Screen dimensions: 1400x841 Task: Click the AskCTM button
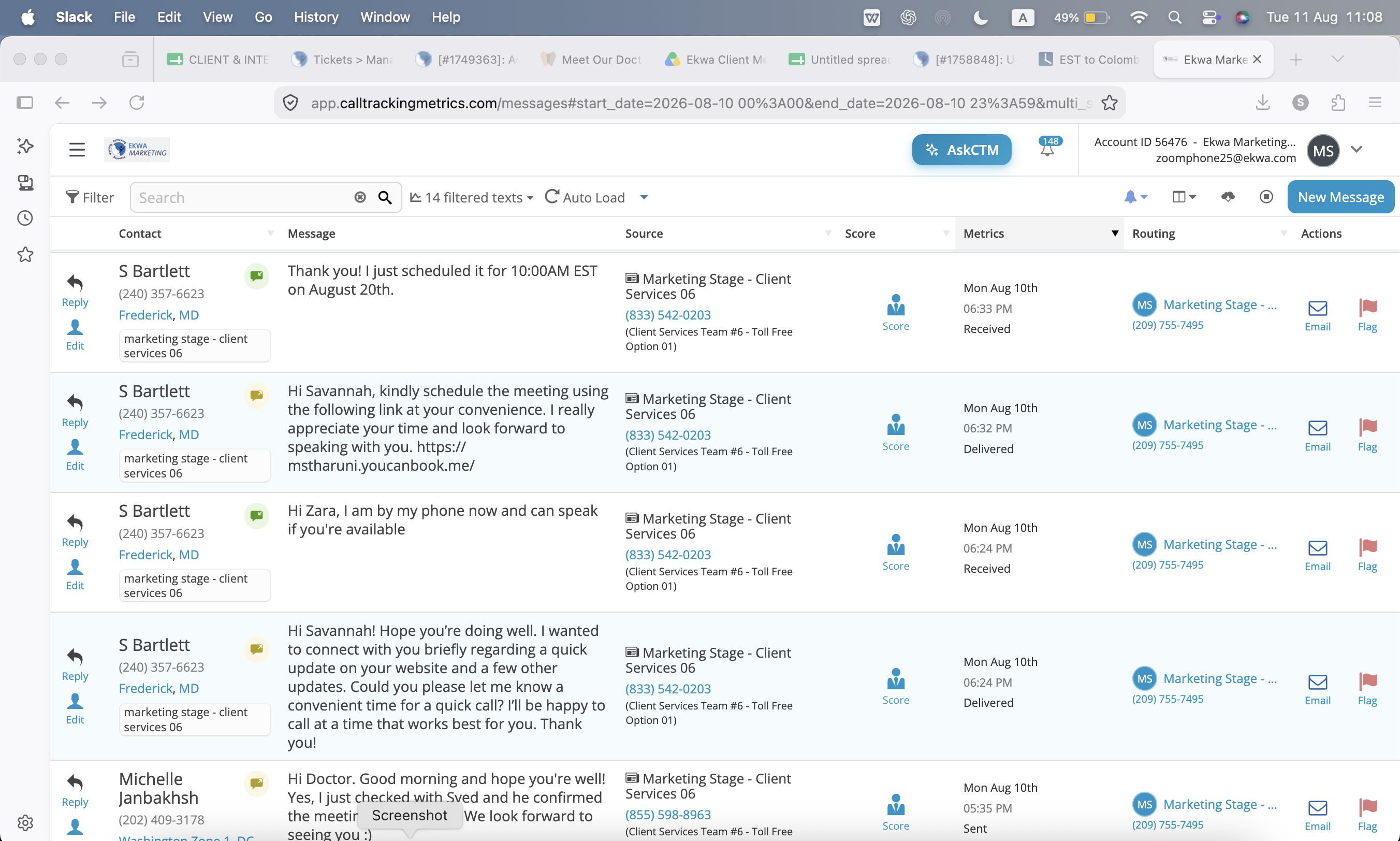(961, 150)
